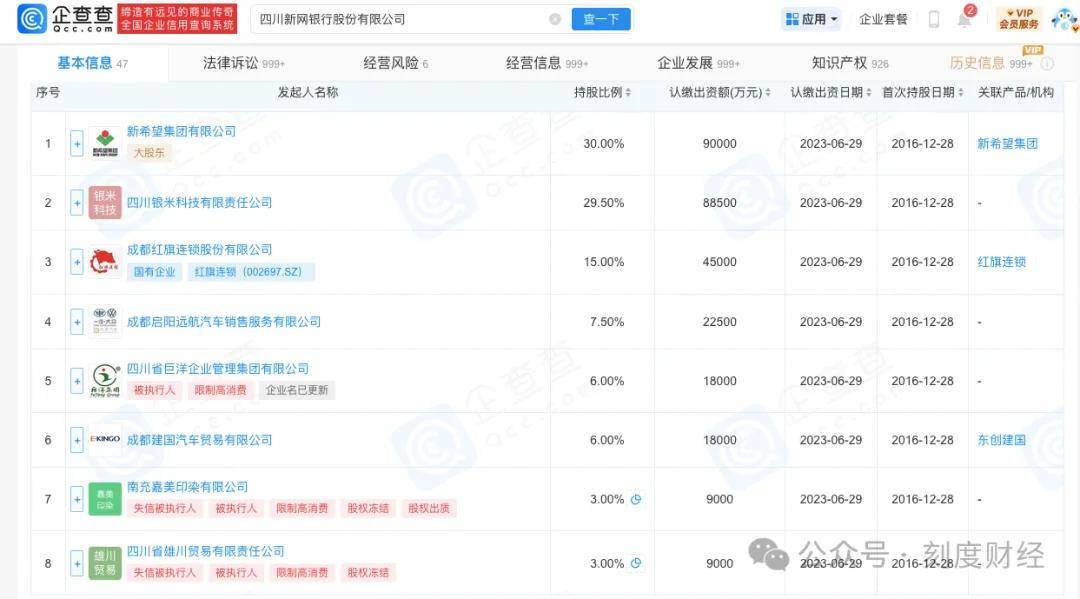The height and width of the screenshot is (599, 1080).
Task: Expand row 8 四川省雄川贸易 plus button
Action: [x=76, y=563]
